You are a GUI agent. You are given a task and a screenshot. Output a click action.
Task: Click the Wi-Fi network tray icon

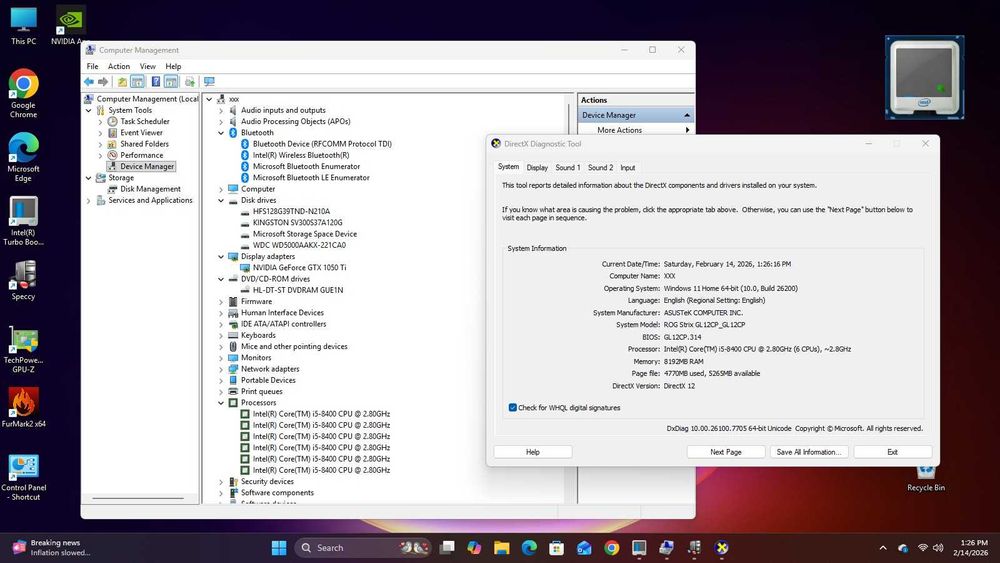point(922,548)
